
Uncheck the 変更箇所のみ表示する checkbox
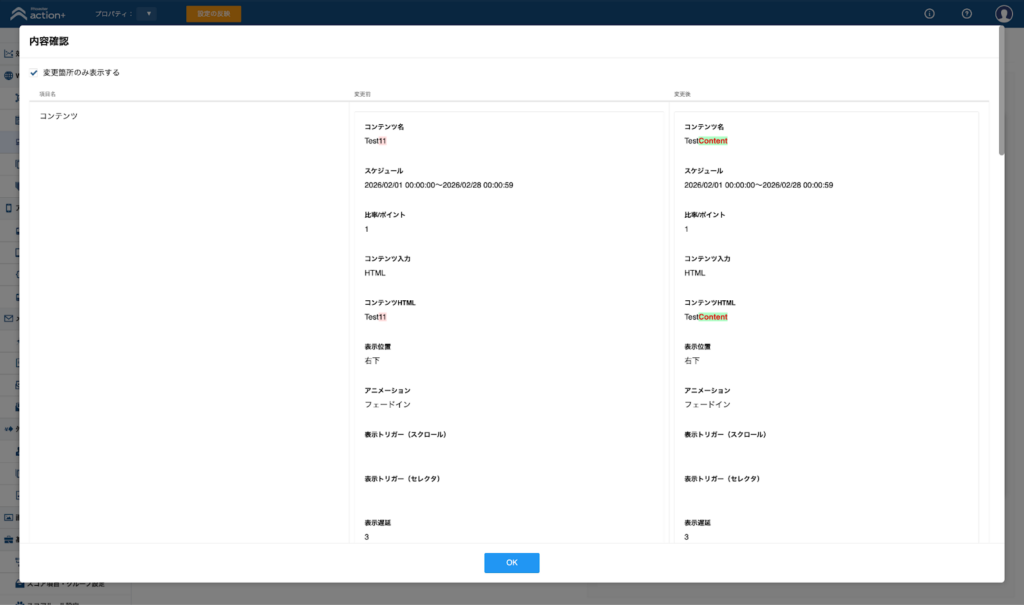tap(34, 73)
